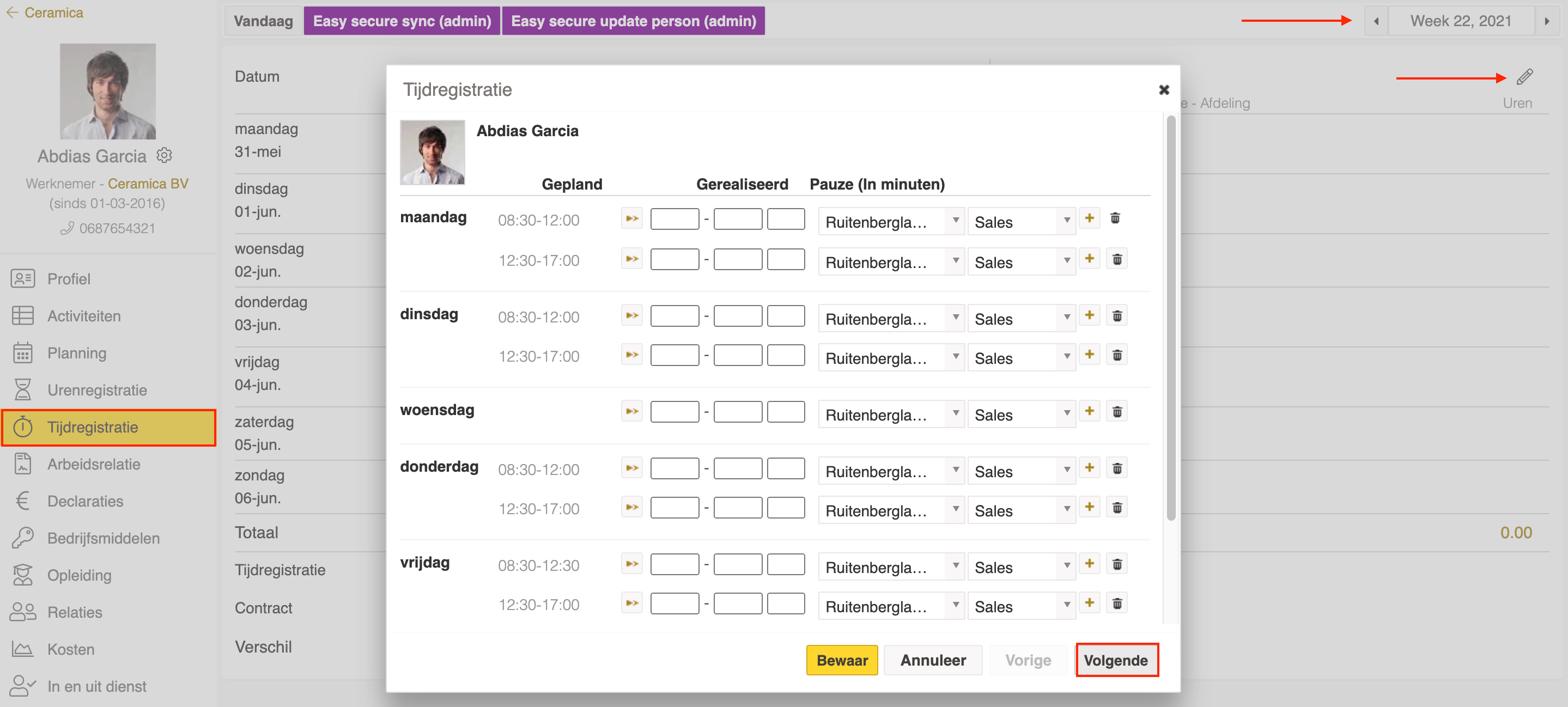Select Tijdregistratie in the sidebar
Screen dimensions: 1568x707
(108, 427)
